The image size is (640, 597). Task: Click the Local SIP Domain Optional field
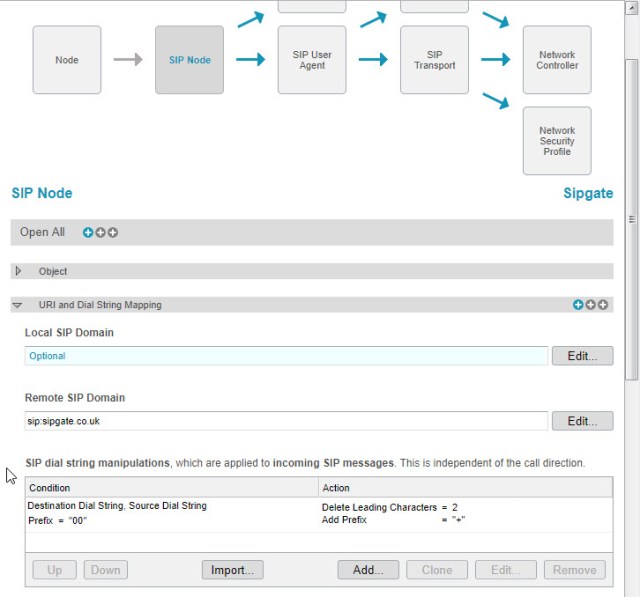(x=286, y=356)
